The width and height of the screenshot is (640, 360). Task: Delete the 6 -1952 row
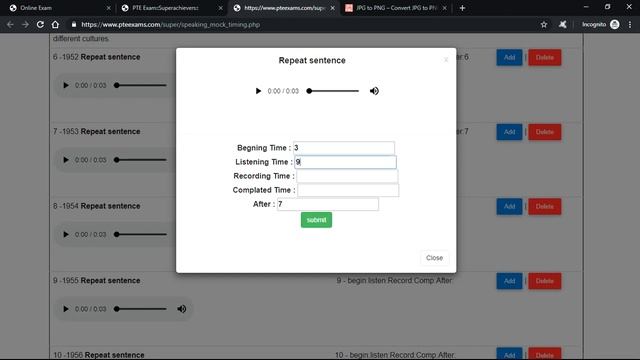[x=544, y=58]
